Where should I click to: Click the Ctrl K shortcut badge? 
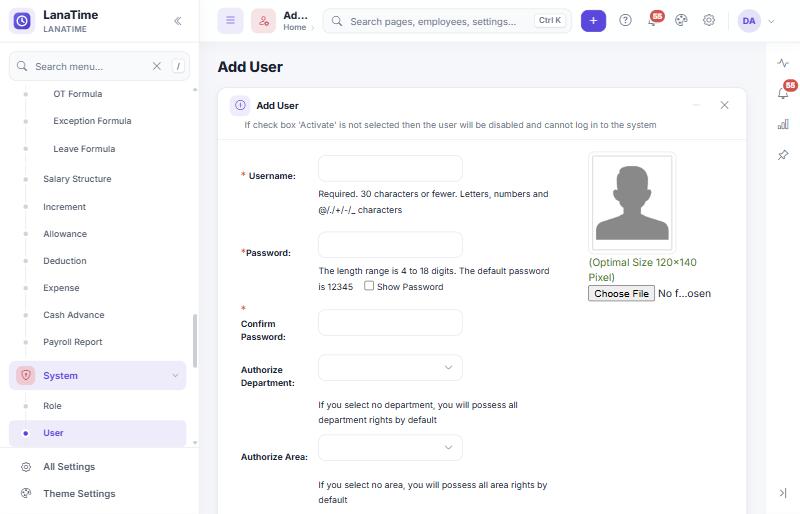tap(550, 20)
